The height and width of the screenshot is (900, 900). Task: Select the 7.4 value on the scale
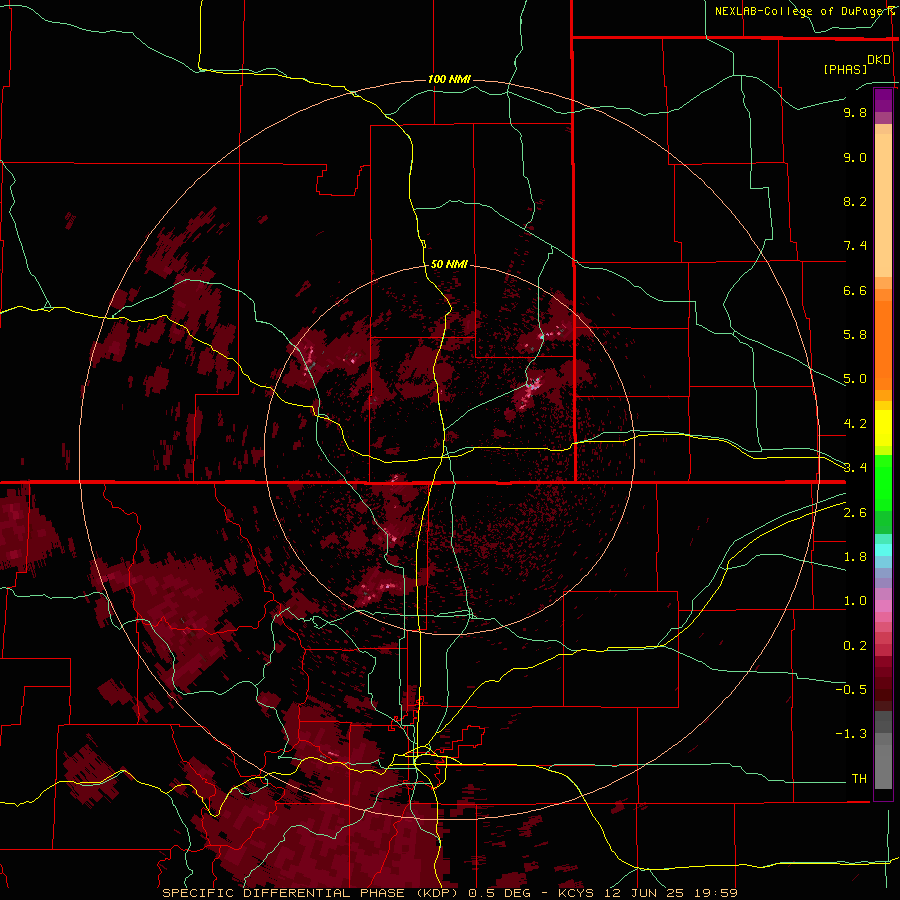855,246
